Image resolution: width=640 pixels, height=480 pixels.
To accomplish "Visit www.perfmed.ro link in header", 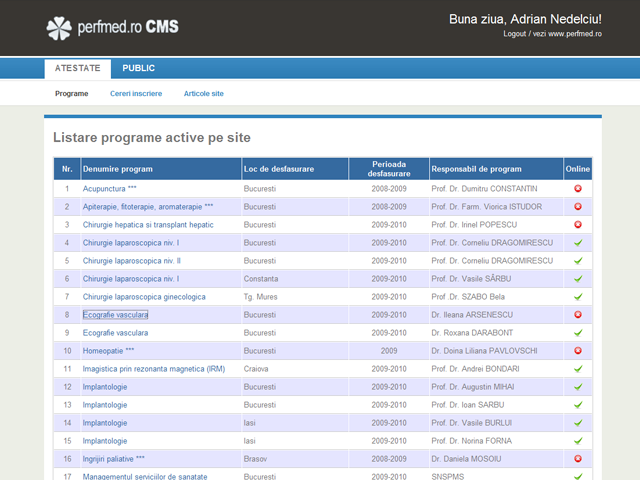I will (x=572, y=34).
